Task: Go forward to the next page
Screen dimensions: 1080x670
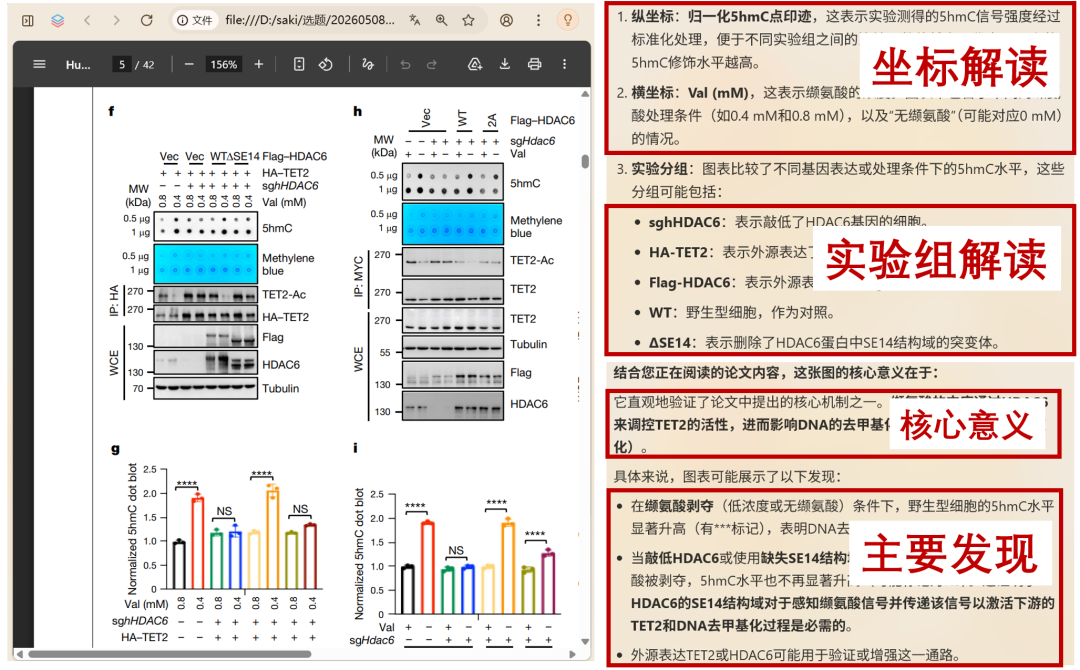Action: (x=116, y=21)
